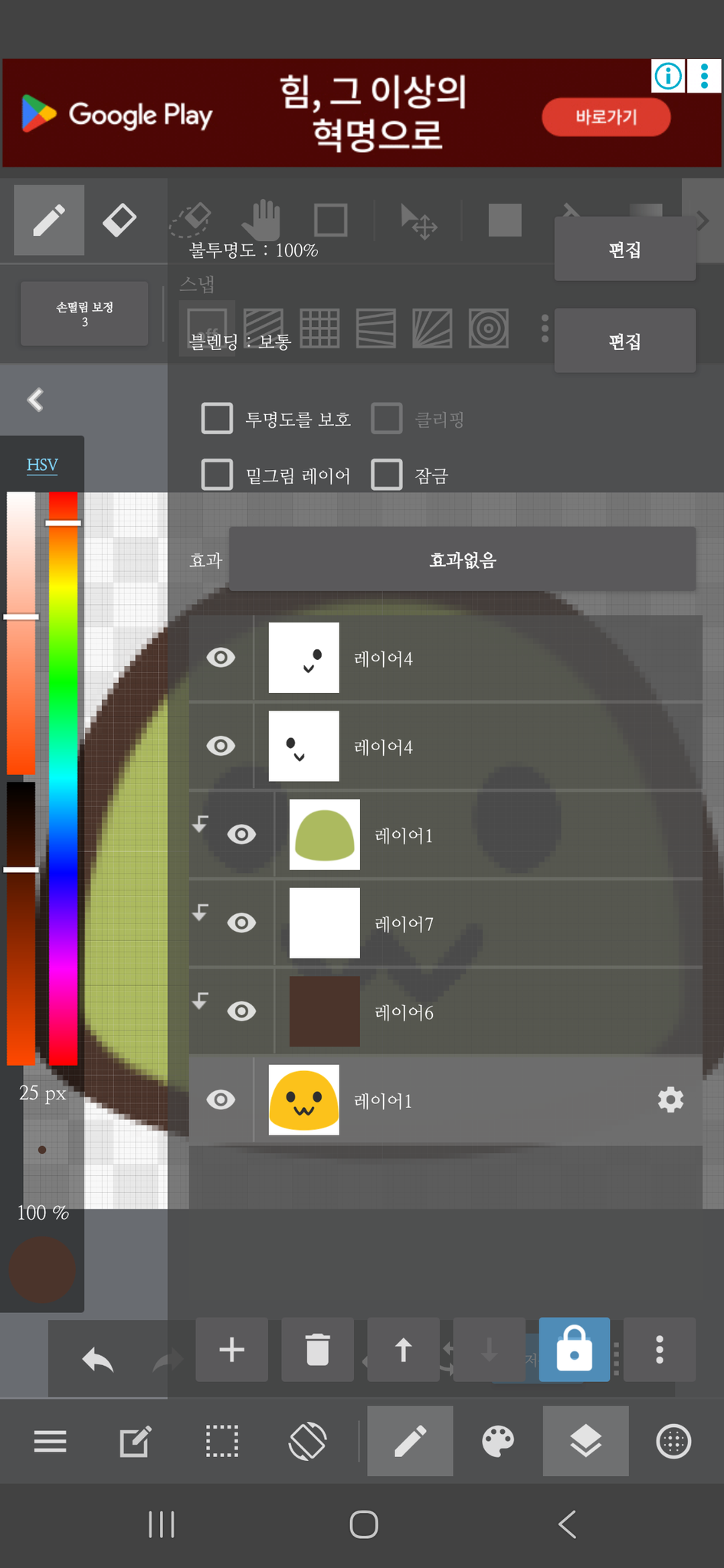Move layer up with arrow icon

(403, 1349)
